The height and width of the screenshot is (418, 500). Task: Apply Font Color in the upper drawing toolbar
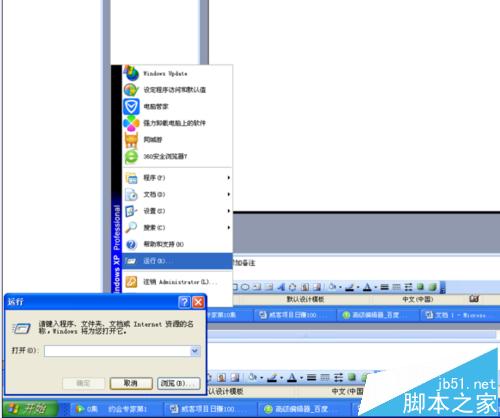(367, 287)
